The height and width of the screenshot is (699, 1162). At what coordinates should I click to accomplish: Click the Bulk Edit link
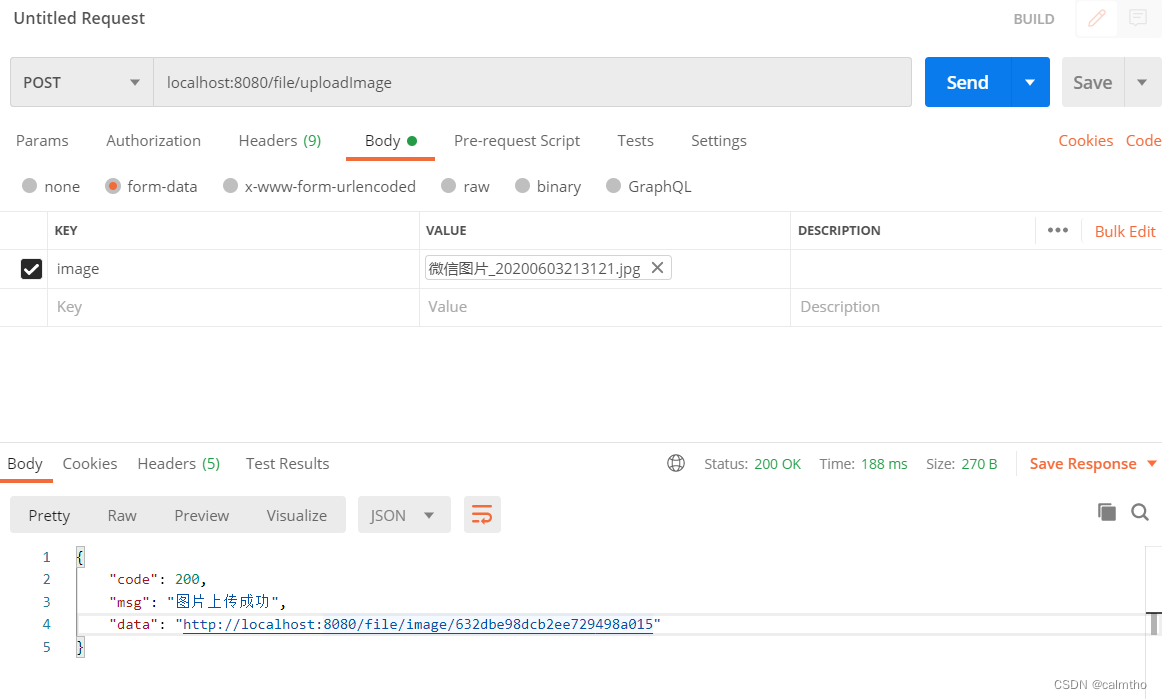(x=1125, y=231)
